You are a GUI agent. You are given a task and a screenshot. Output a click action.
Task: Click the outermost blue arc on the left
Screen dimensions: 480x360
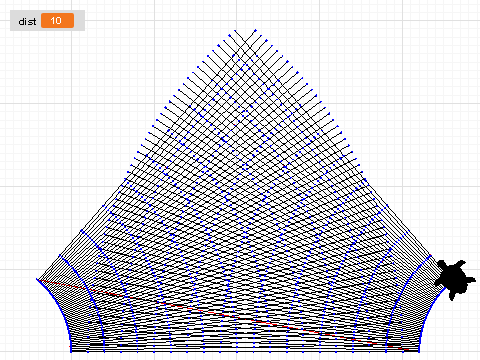(55, 310)
